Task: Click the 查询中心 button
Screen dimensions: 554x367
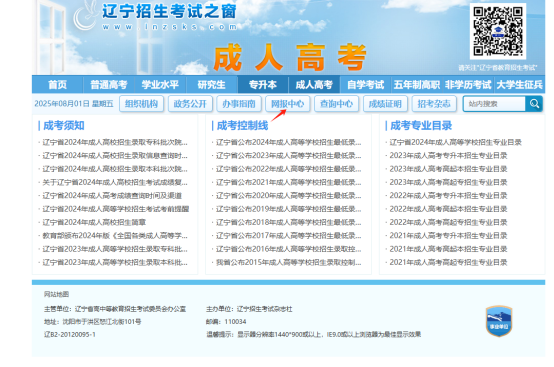Action: [336, 104]
